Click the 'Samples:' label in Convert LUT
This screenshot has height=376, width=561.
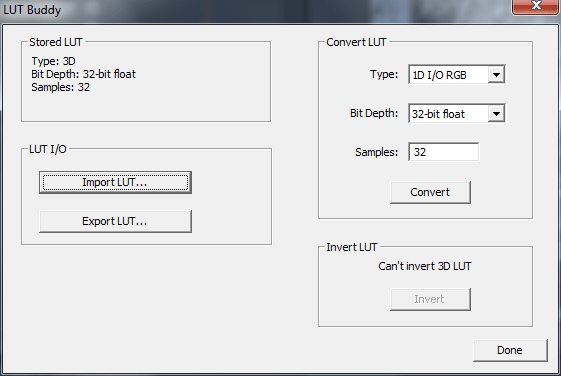[x=376, y=152]
